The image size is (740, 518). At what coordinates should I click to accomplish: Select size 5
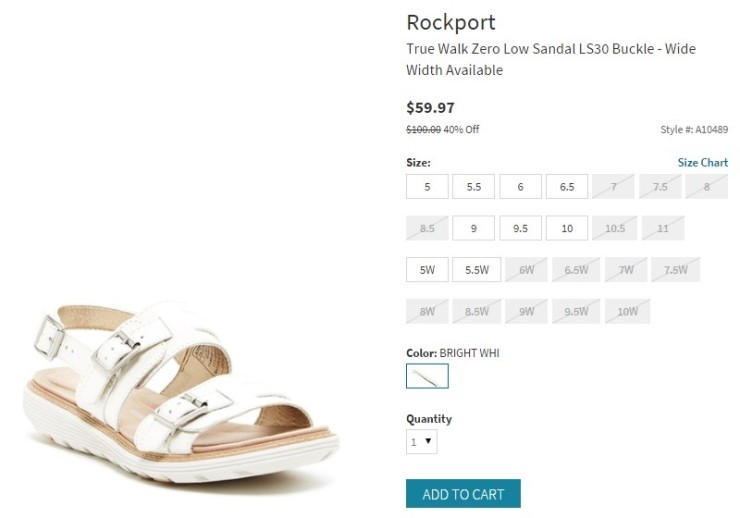coord(427,187)
